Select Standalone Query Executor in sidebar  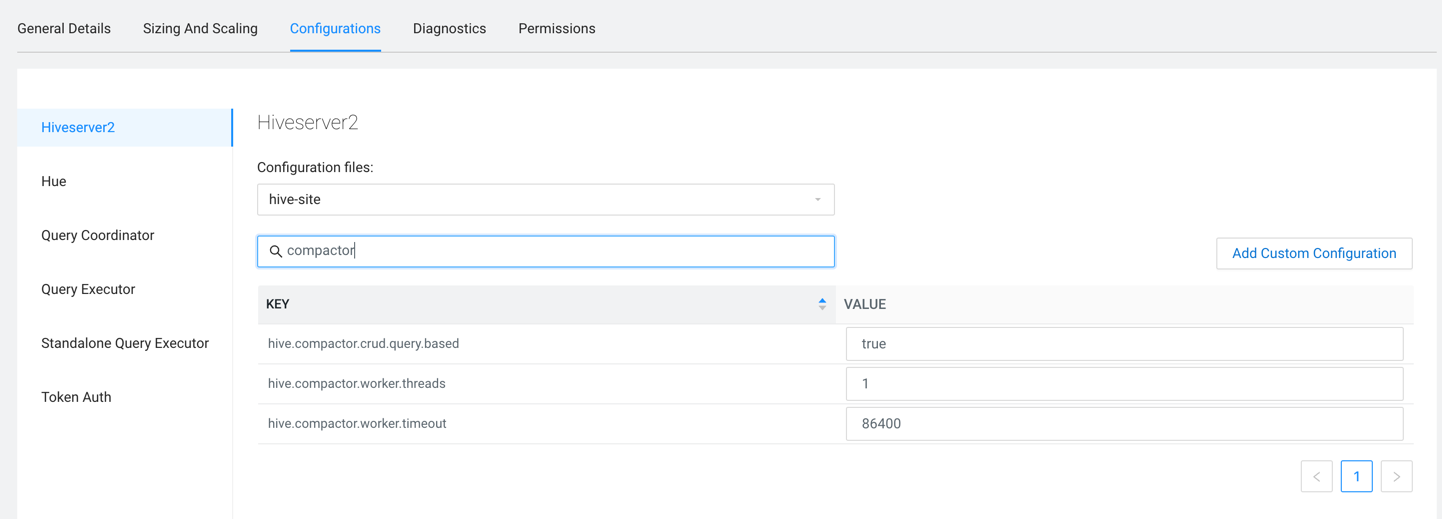[x=125, y=344]
